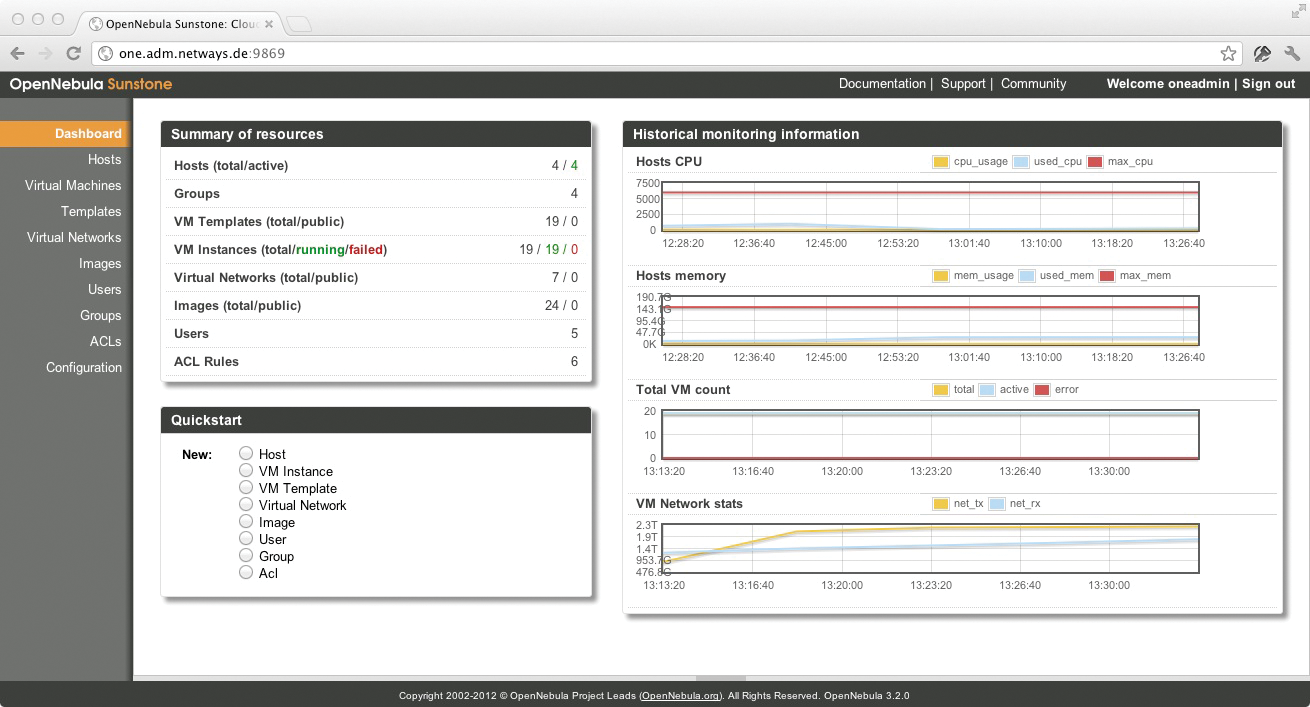This screenshot has height=707, width=1310.
Task: Toggle the mem_usage legend swatch
Action: pos(942,275)
